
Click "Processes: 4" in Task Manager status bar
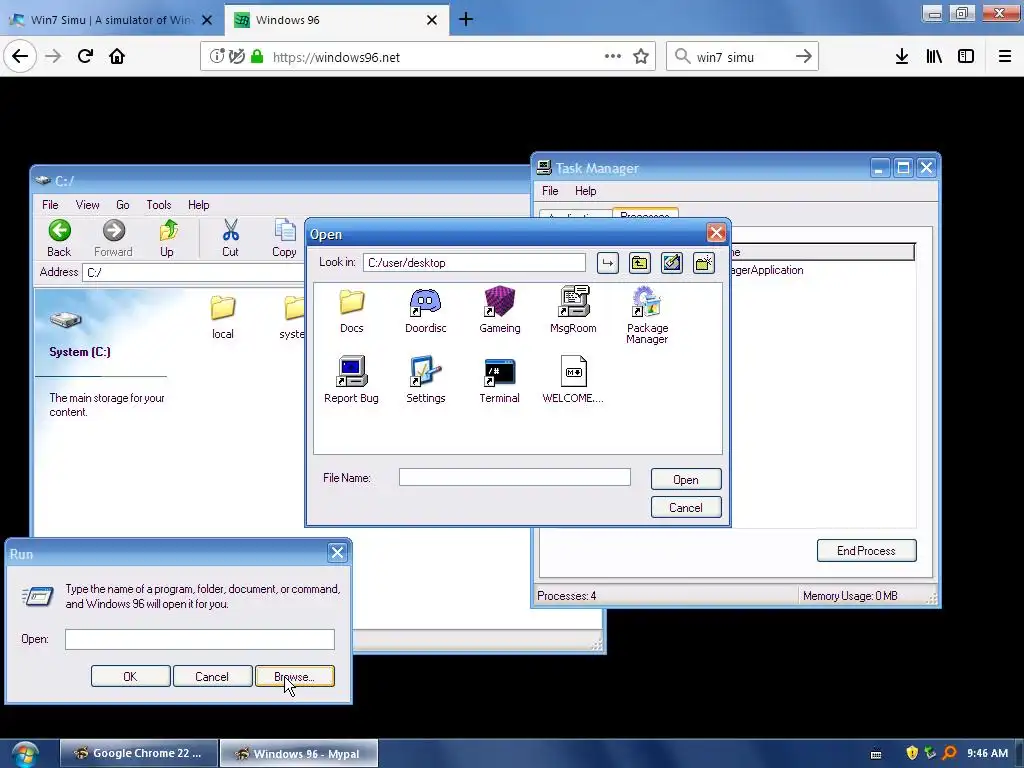tap(566, 596)
